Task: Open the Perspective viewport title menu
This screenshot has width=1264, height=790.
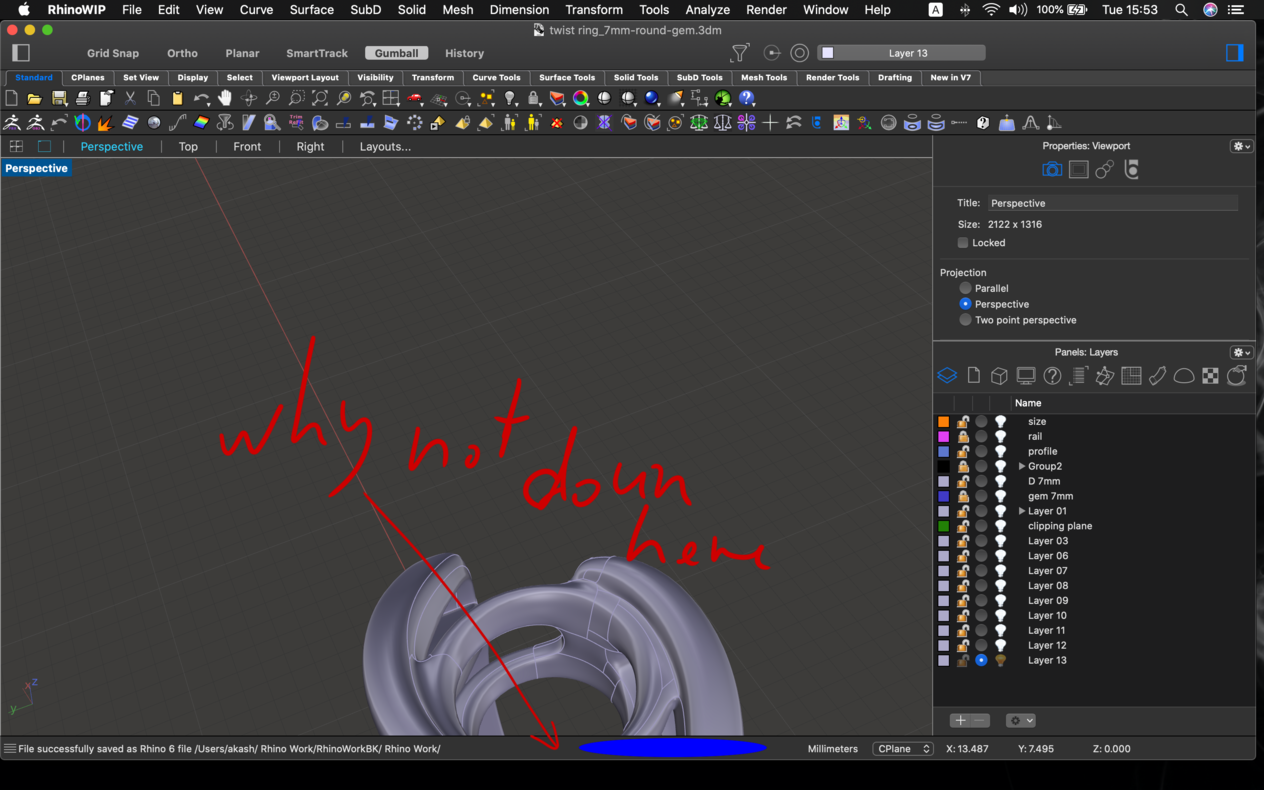Action: click(x=36, y=168)
